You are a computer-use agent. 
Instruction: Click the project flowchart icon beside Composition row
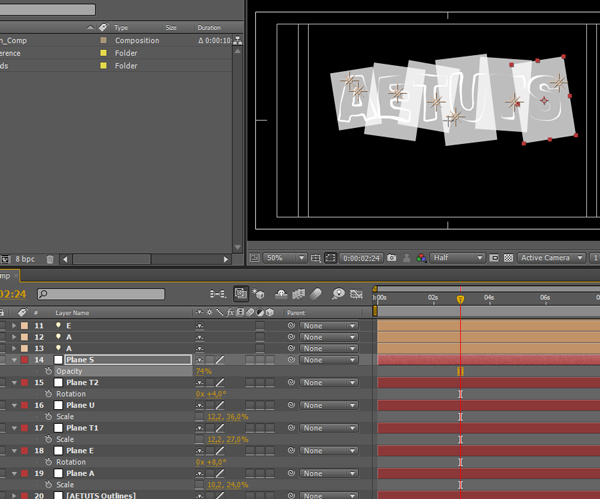pos(238,40)
